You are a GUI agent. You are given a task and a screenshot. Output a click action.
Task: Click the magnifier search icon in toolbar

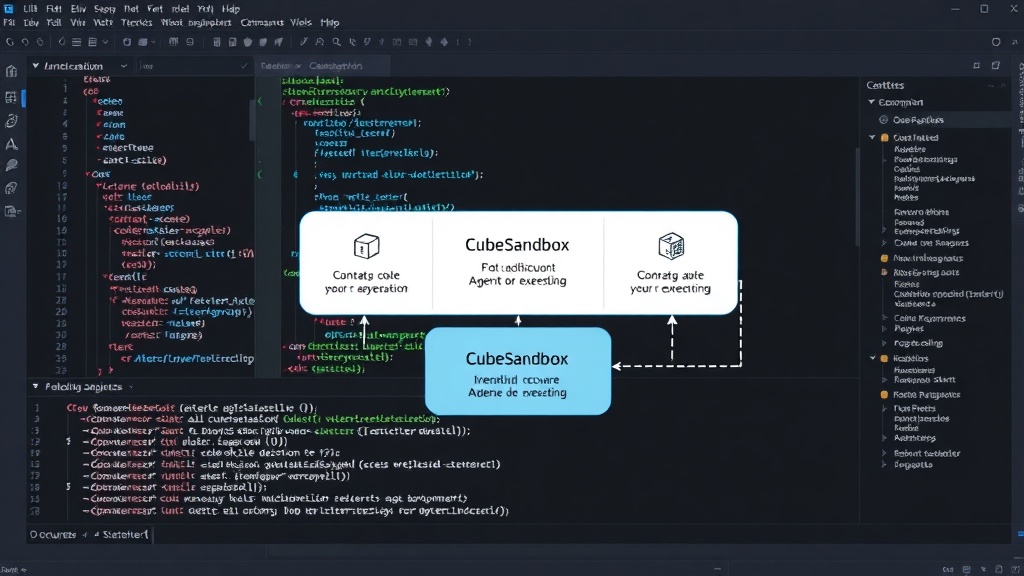click(x=336, y=42)
